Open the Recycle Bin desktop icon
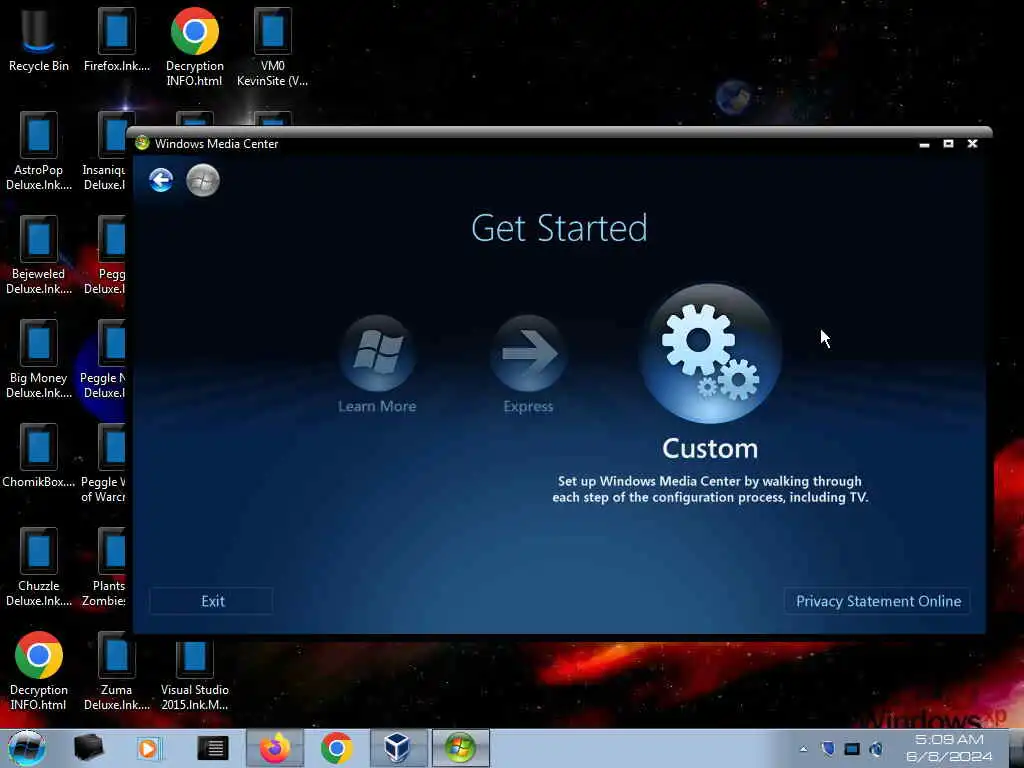The height and width of the screenshot is (768, 1024). (39, 39)
